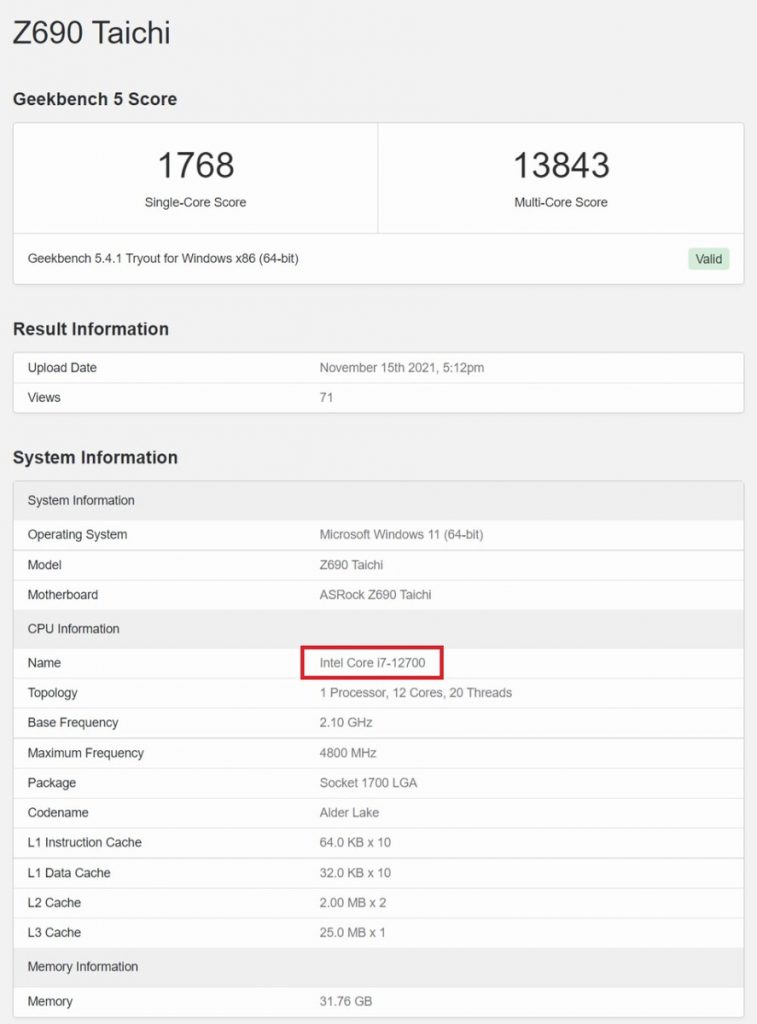
Task: Click the large System Information section heading
Action: (95, 458)
